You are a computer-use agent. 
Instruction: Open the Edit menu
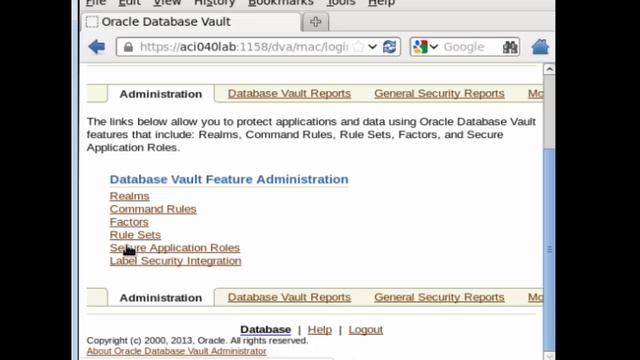click(129, 3)
